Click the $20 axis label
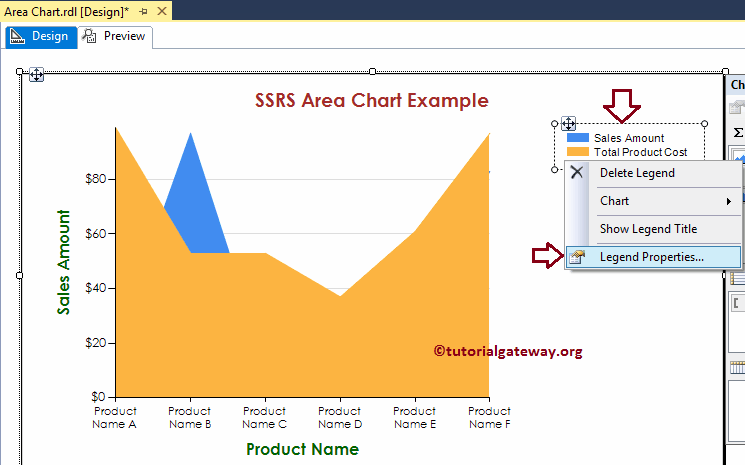Viewport: 745px width, 465px height. pos(96,342)
